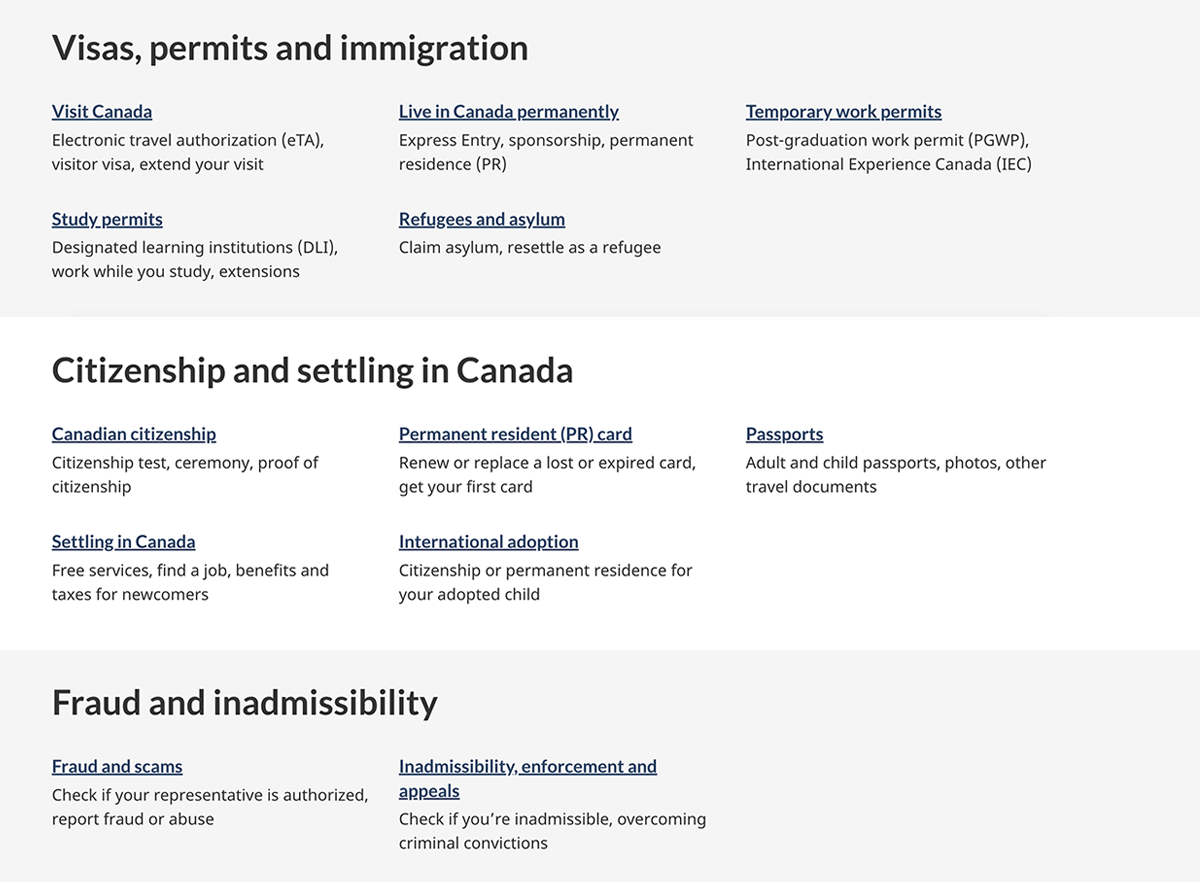Open the Visit Canada link
The height and width of the screenshot is (884, 1200).
click(x=102, y=112)
